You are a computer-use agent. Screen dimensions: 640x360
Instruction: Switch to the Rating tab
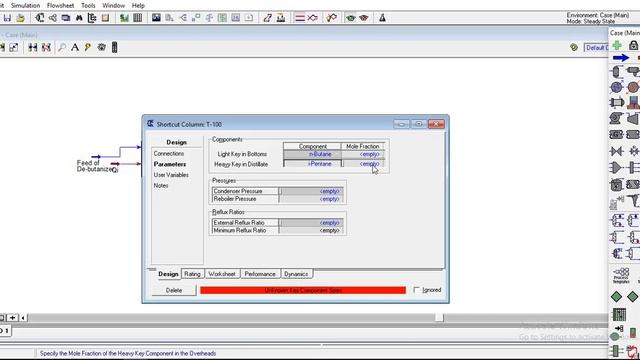tap(192, 274)
